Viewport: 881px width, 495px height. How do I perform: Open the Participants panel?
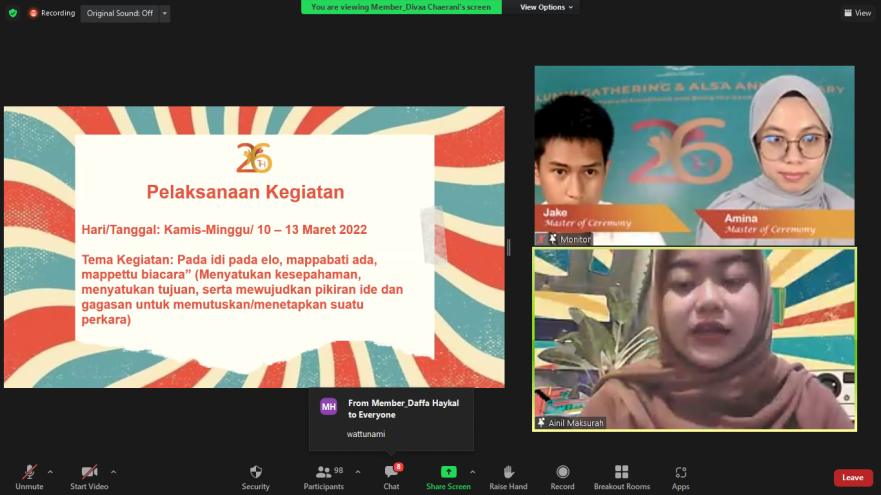click(x=324, y=477)
